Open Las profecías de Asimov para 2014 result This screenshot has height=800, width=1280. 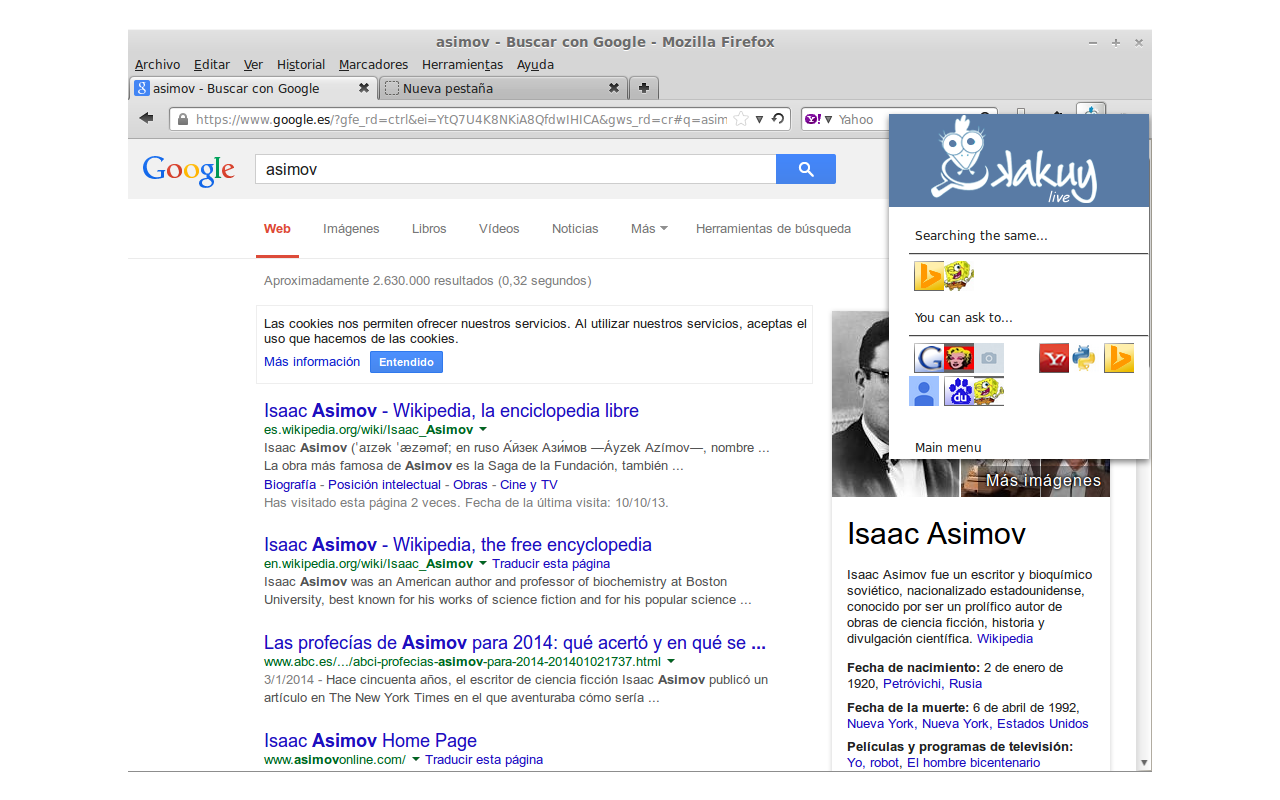point(515,643)
